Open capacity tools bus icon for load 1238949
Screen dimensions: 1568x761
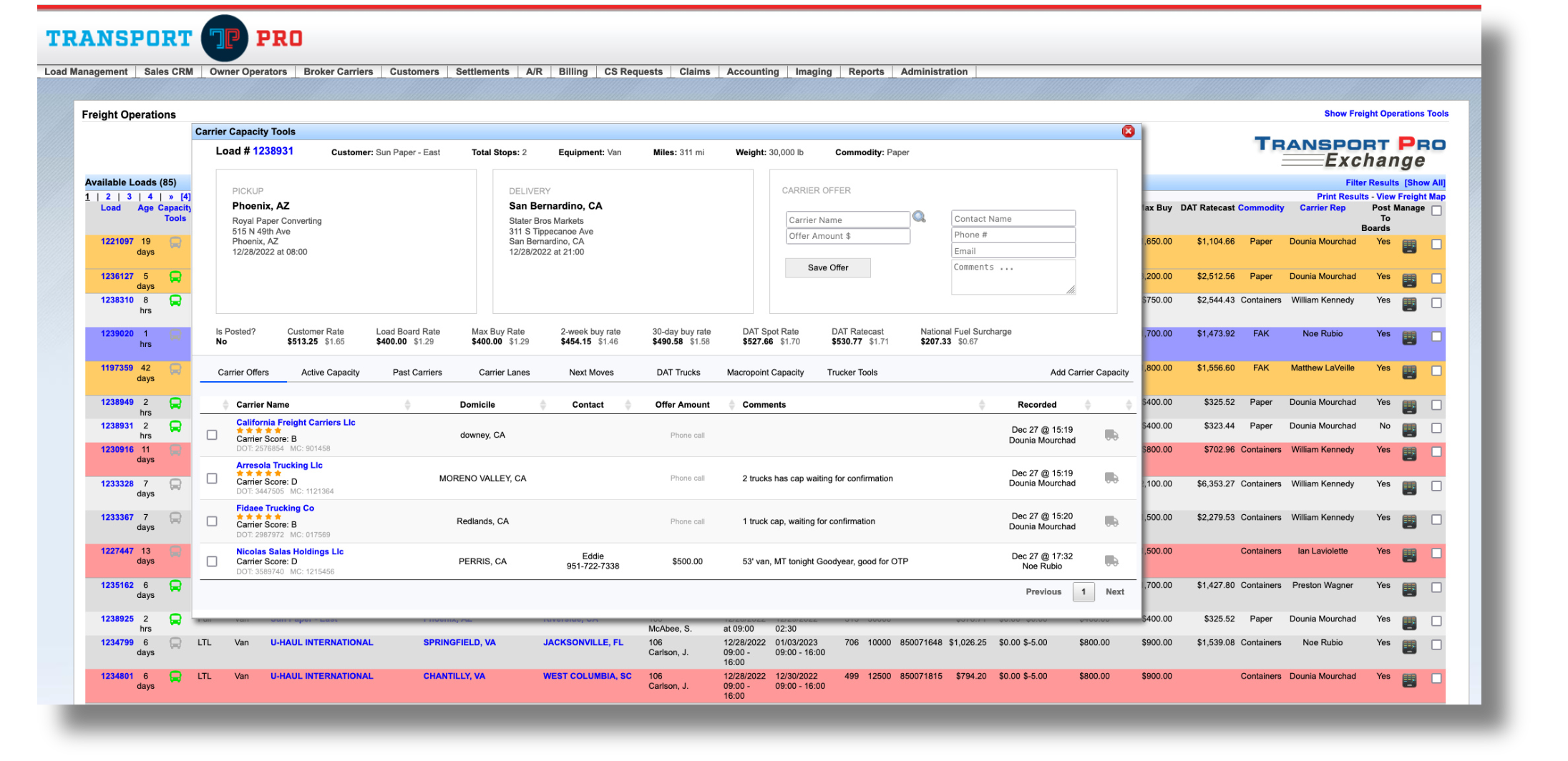coord(175,403)
